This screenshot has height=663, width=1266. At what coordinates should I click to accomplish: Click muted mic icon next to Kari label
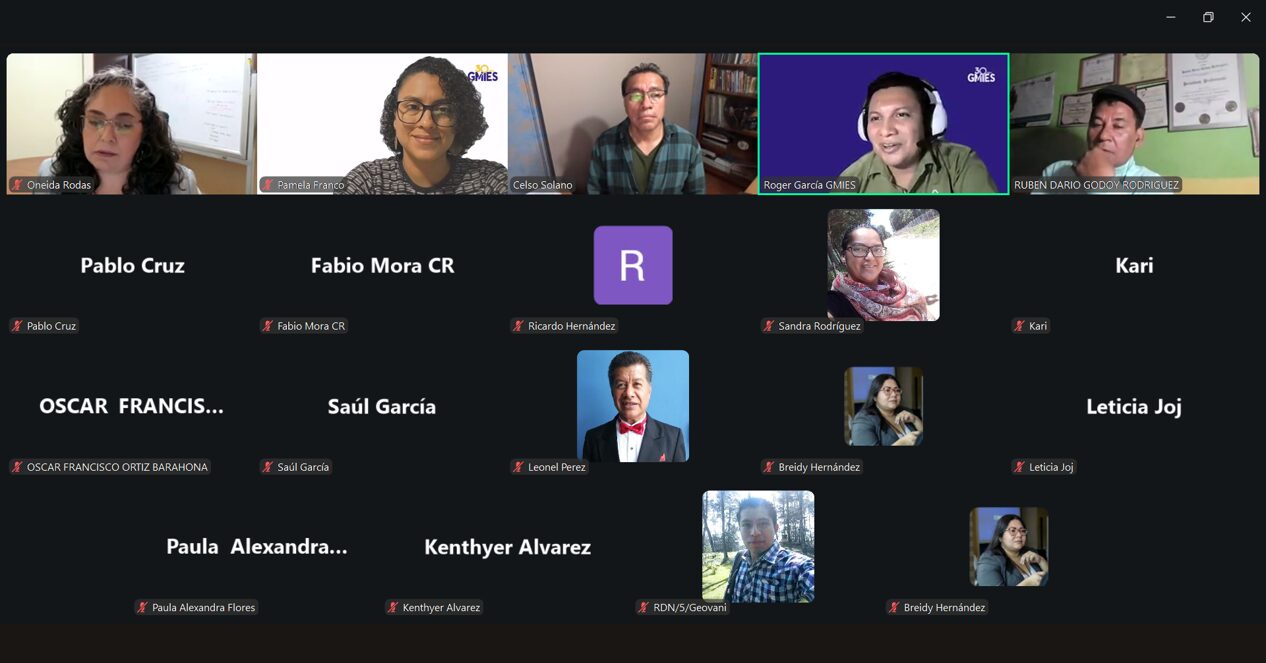[1020, 326]
